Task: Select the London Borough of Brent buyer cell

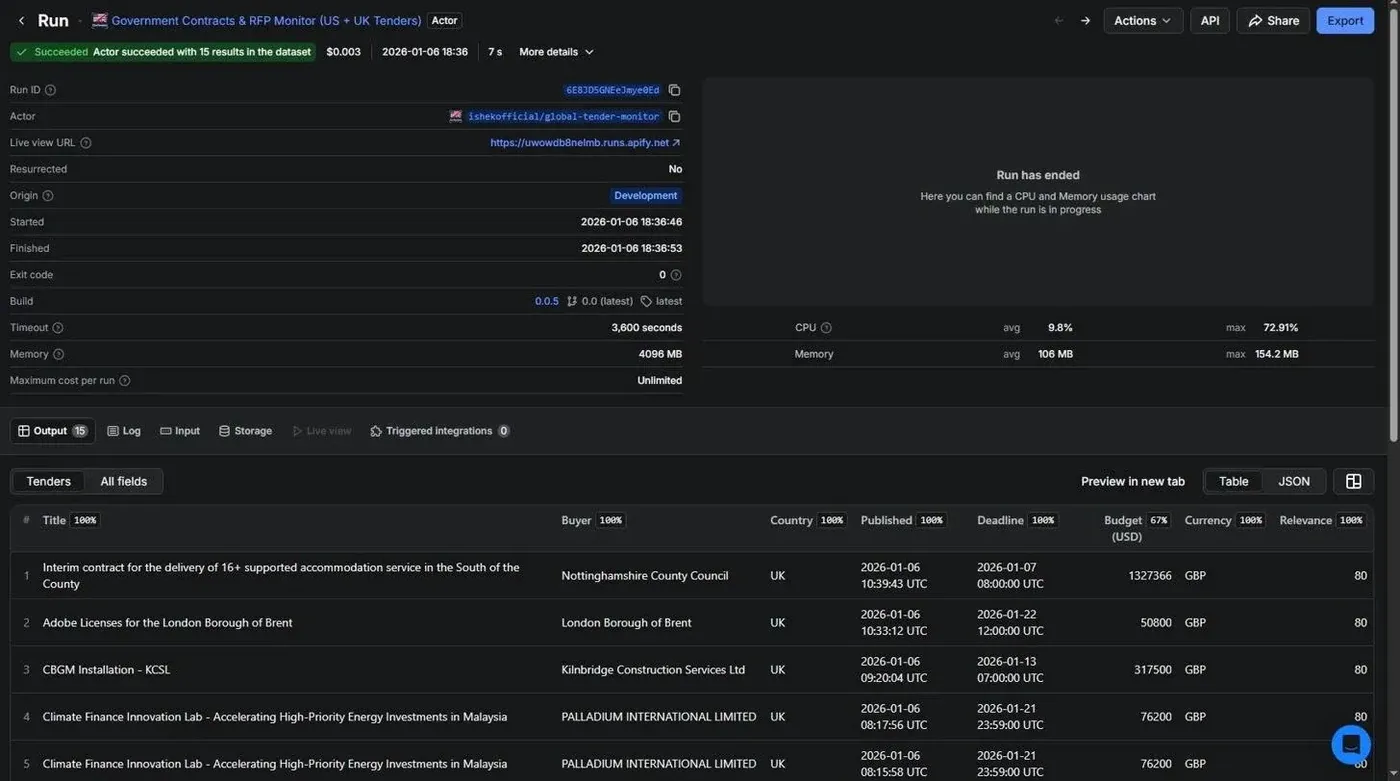Action: pos(626,623)
